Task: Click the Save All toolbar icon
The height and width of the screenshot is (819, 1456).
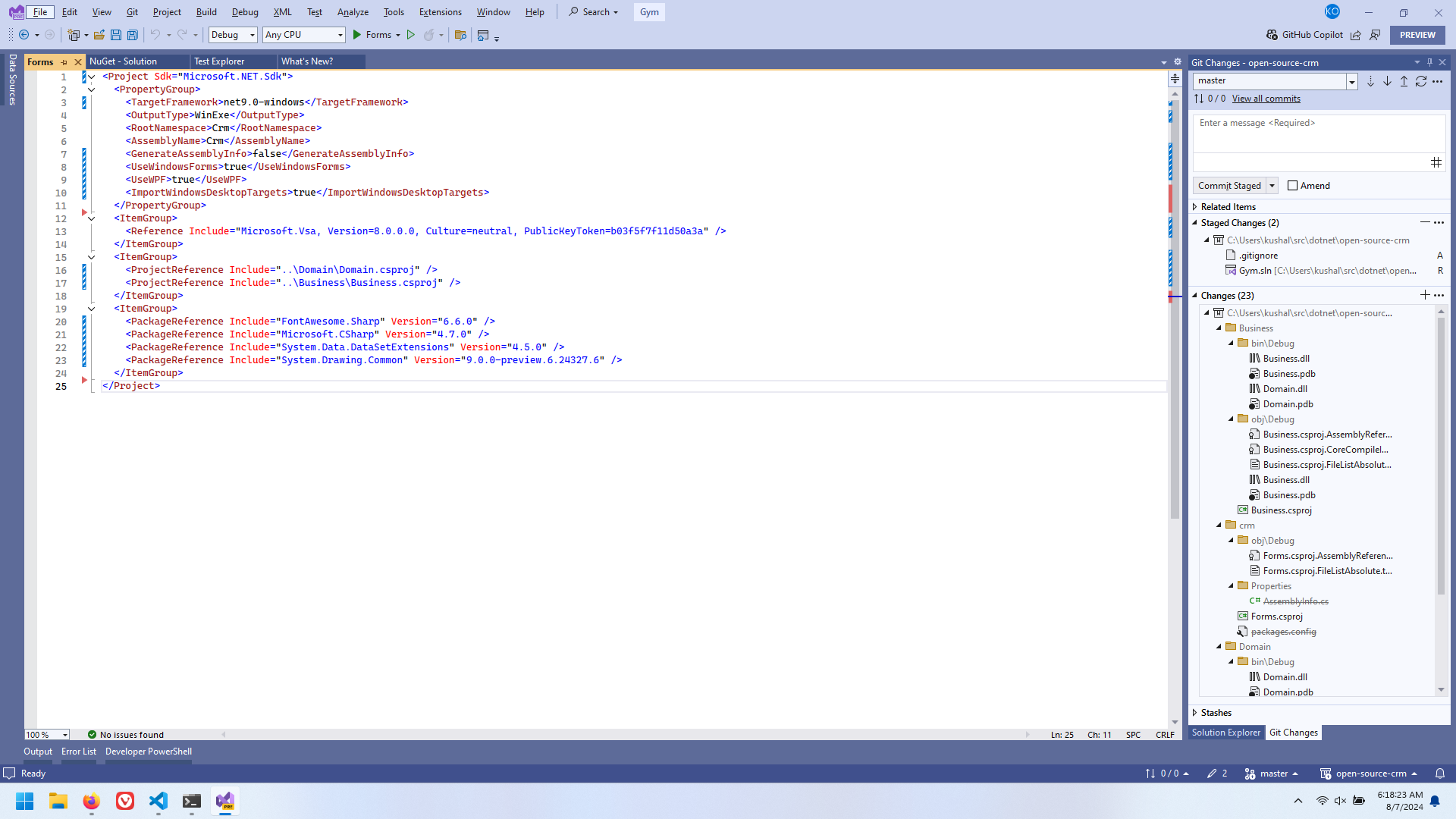Action: [x=133, y=35]
